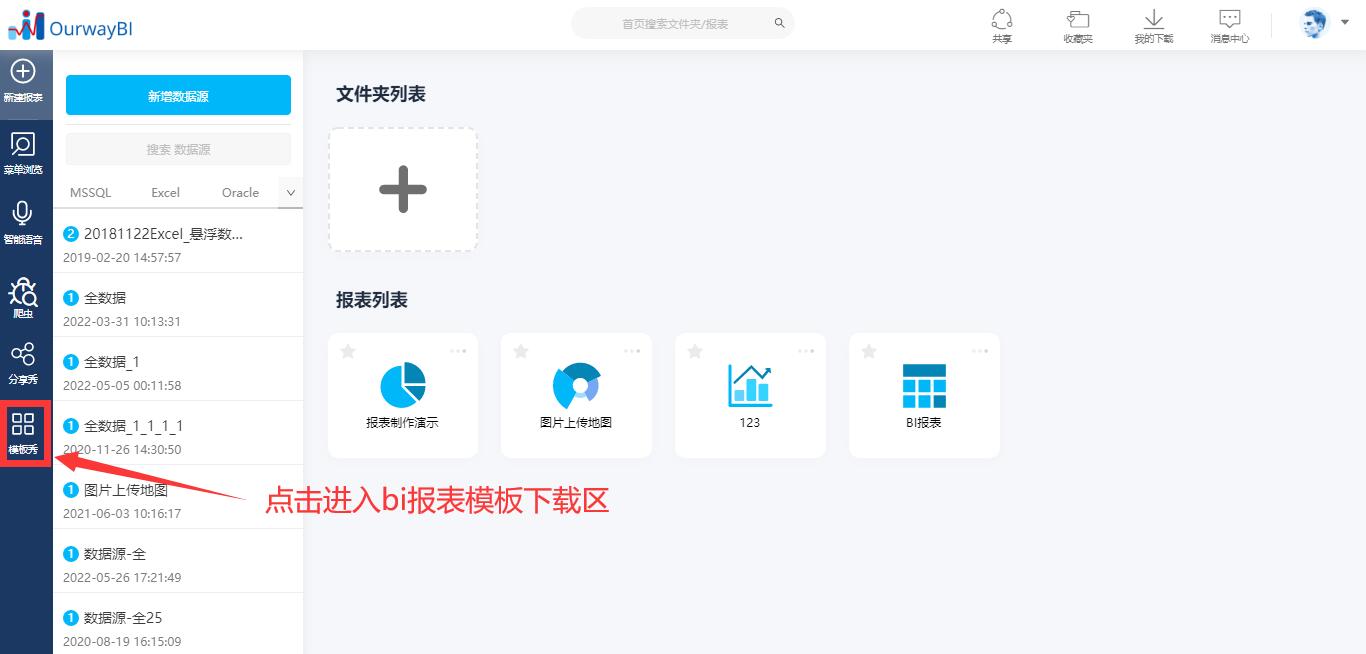
Task: Expand more data source types chevron
Action: [x=291, y=192]
